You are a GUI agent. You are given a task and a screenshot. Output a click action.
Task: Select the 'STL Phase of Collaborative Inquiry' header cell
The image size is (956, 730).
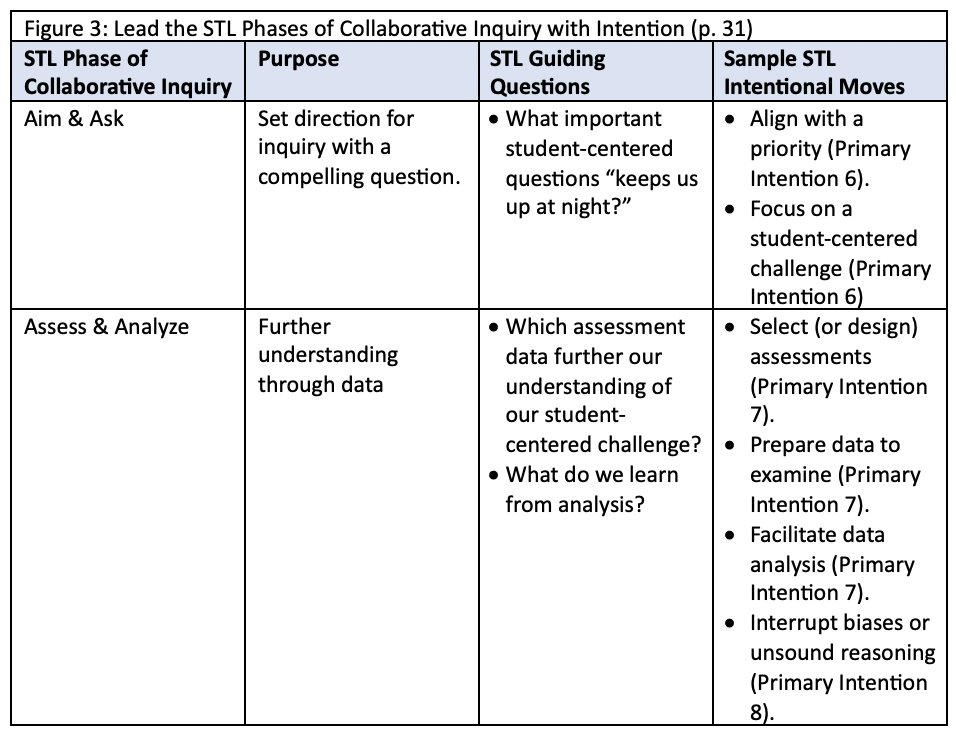pos(128,72)
